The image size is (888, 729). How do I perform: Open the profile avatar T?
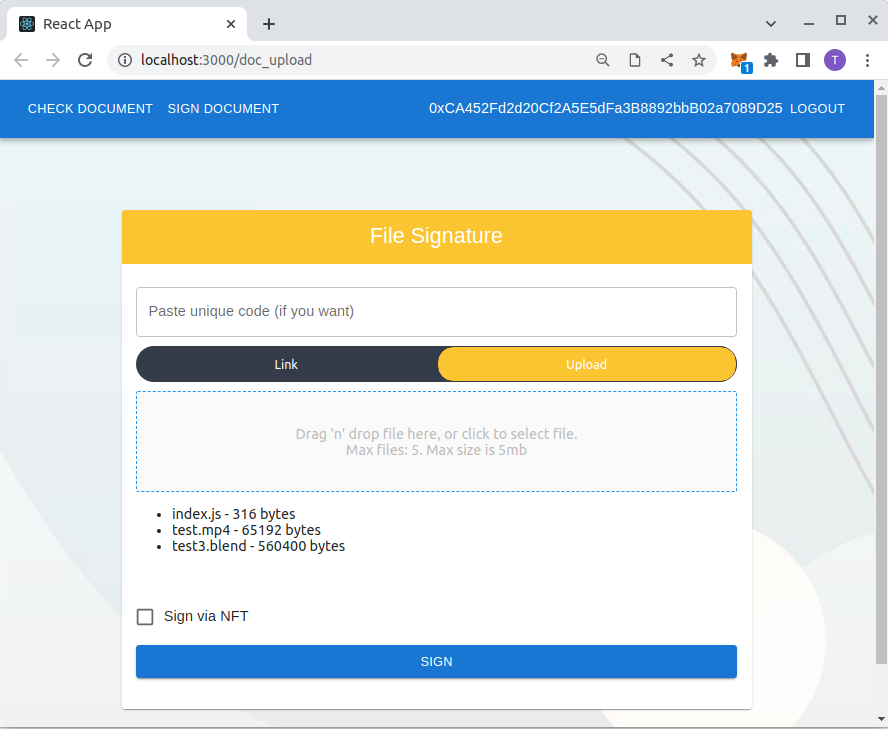click(835, 60)
